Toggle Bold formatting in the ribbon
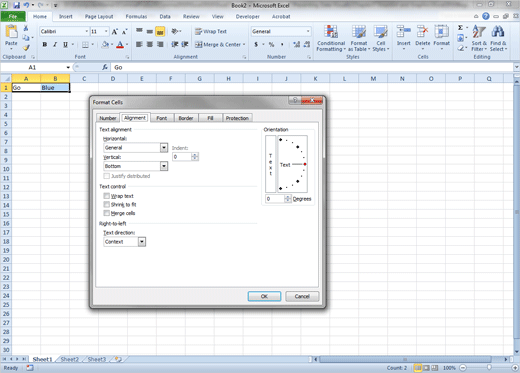Screen dimensions: 520x373 [x=45, y=44]
